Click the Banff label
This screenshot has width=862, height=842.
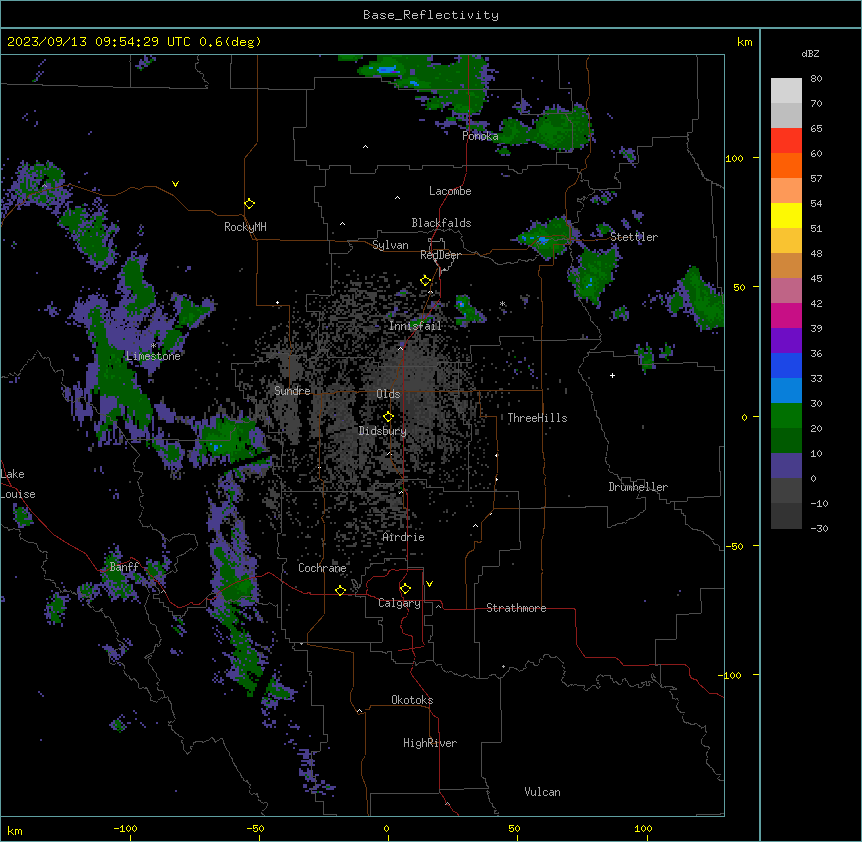pyautogui.click(x=124, y=567)
